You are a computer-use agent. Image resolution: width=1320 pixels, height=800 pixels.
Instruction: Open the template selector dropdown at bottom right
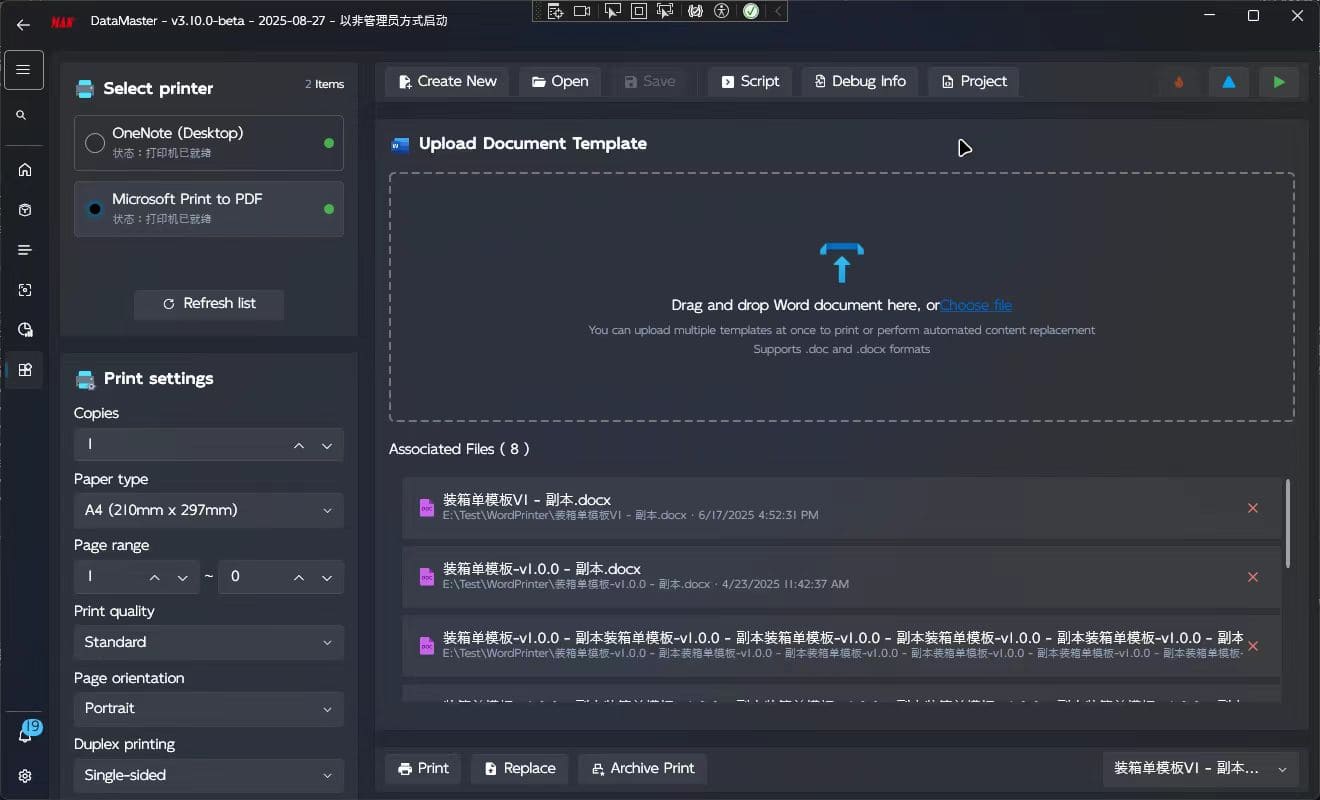(x=1200, y=768)
